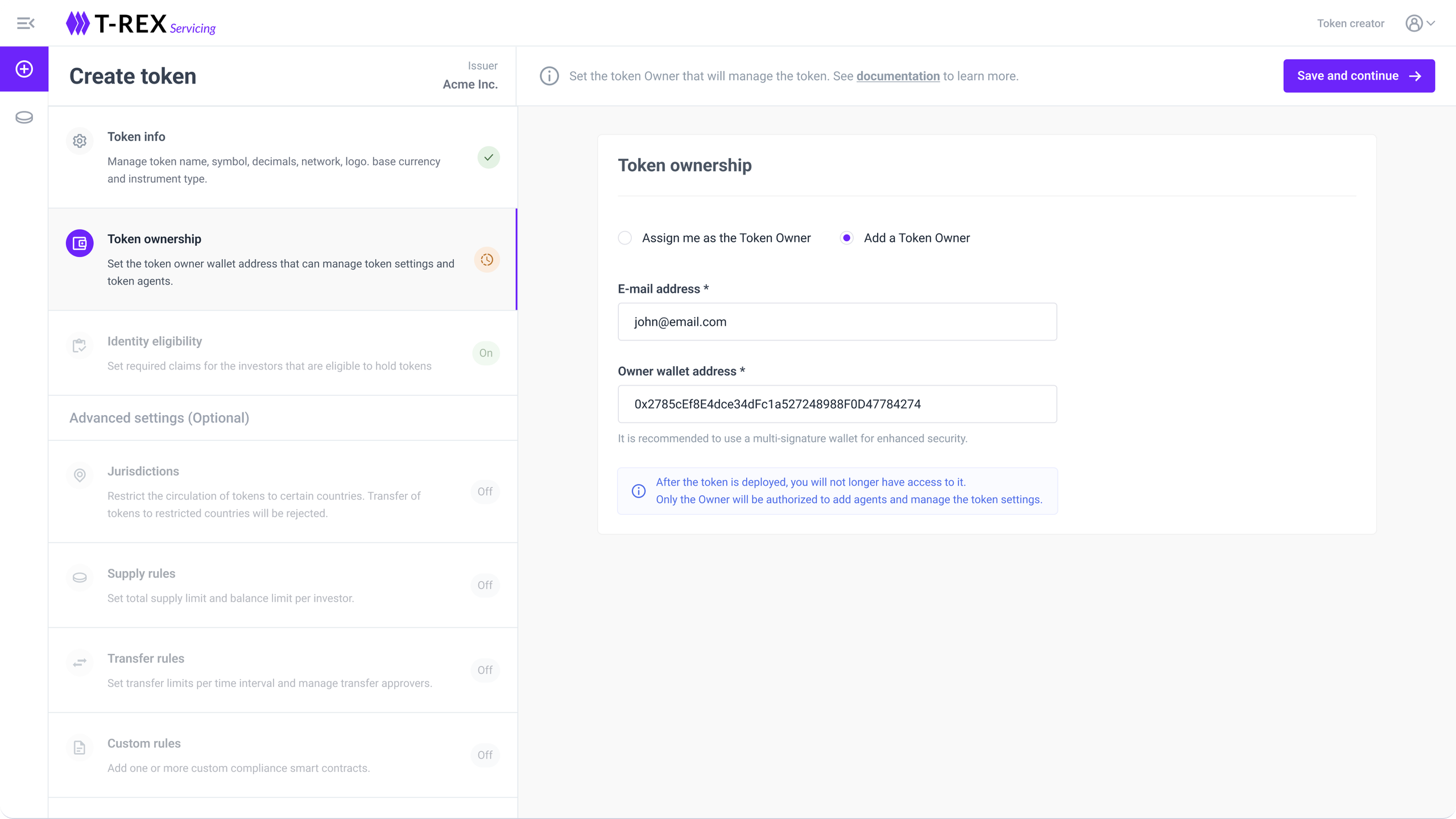Open the Supply rules step

pyautogui.click(x=141, y=573)
